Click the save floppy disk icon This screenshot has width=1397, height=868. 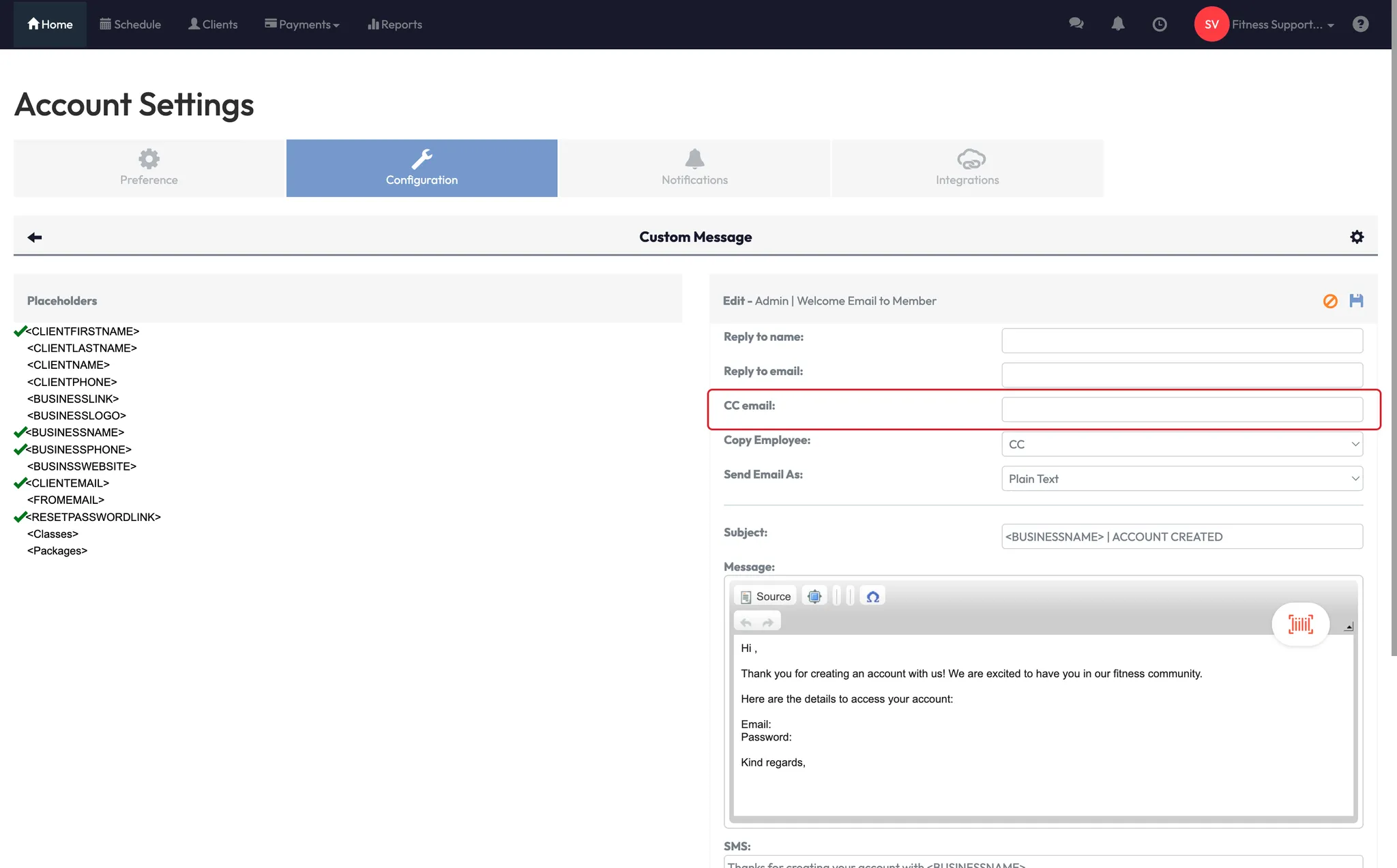tap(1356, 301)
